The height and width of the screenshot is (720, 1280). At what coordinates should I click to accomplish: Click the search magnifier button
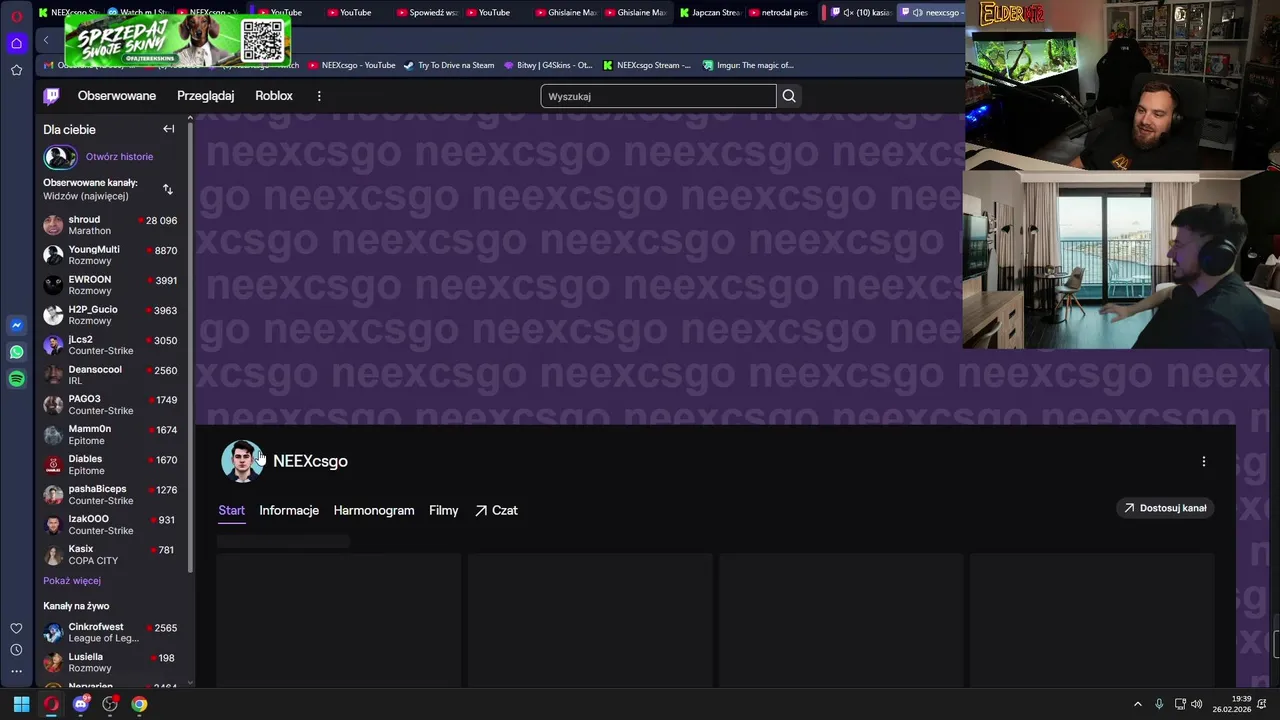point(789,96)
